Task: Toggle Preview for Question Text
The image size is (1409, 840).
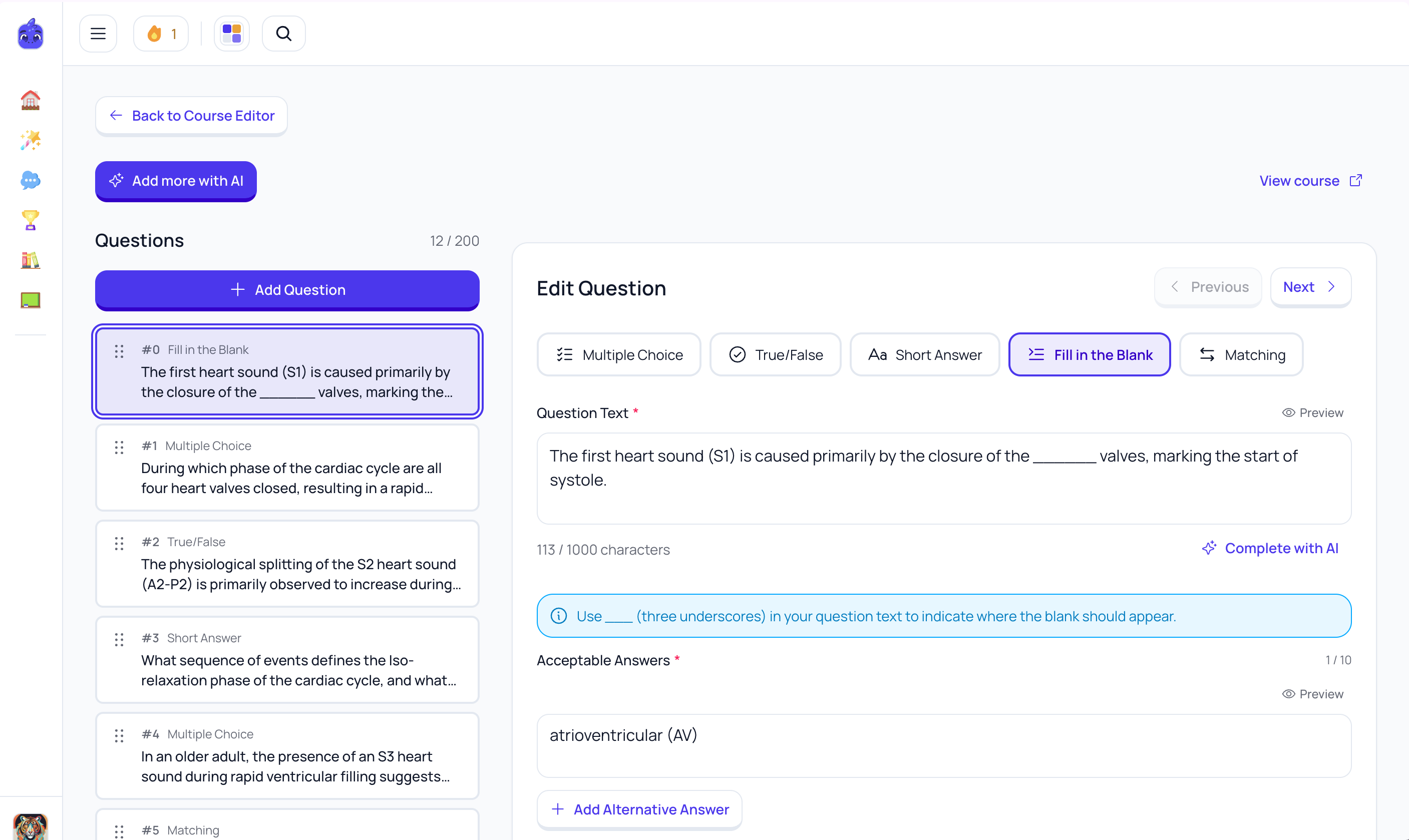Action: click(1312, 412)
